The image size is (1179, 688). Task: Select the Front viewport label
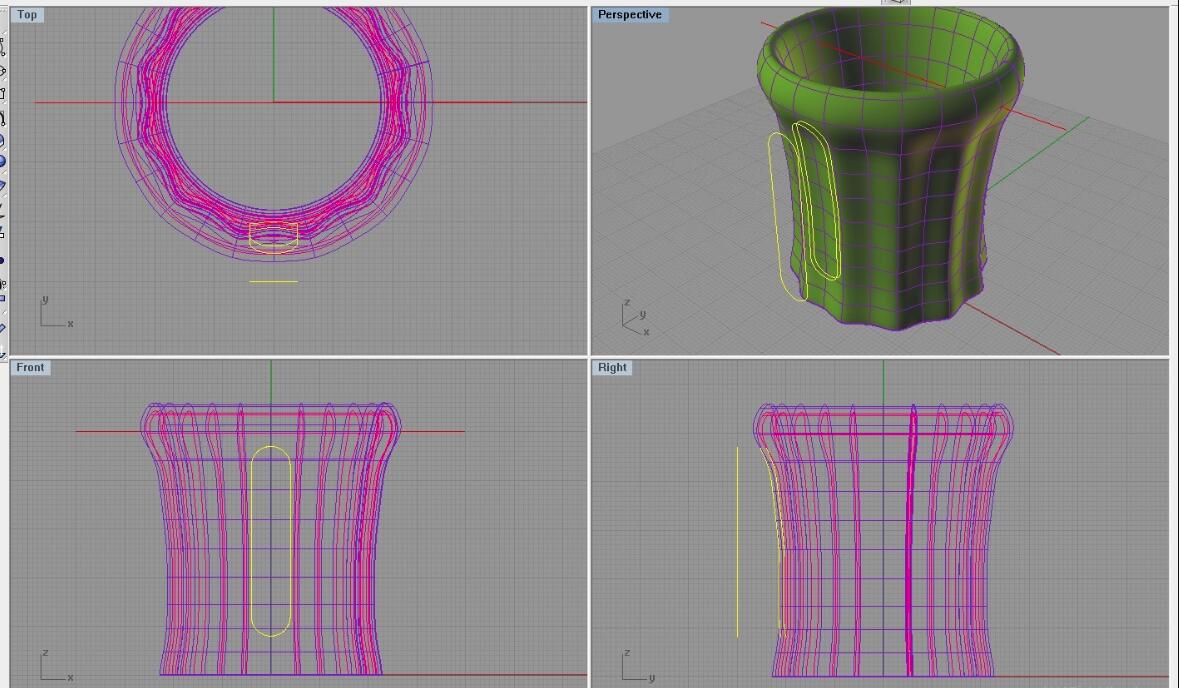(30, 367)
